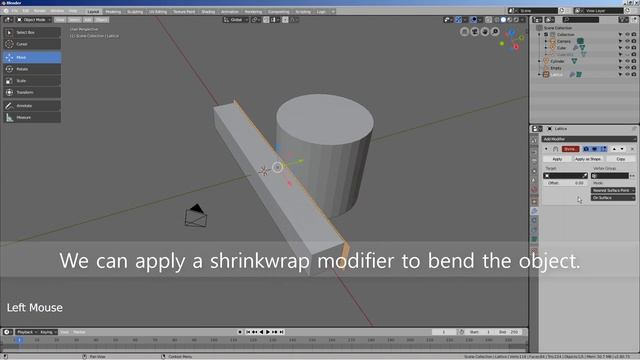Image resolution: width=640 pixels, height=360 pixels.
Task: Select the Annotate tool
Action: click(32, 106)
